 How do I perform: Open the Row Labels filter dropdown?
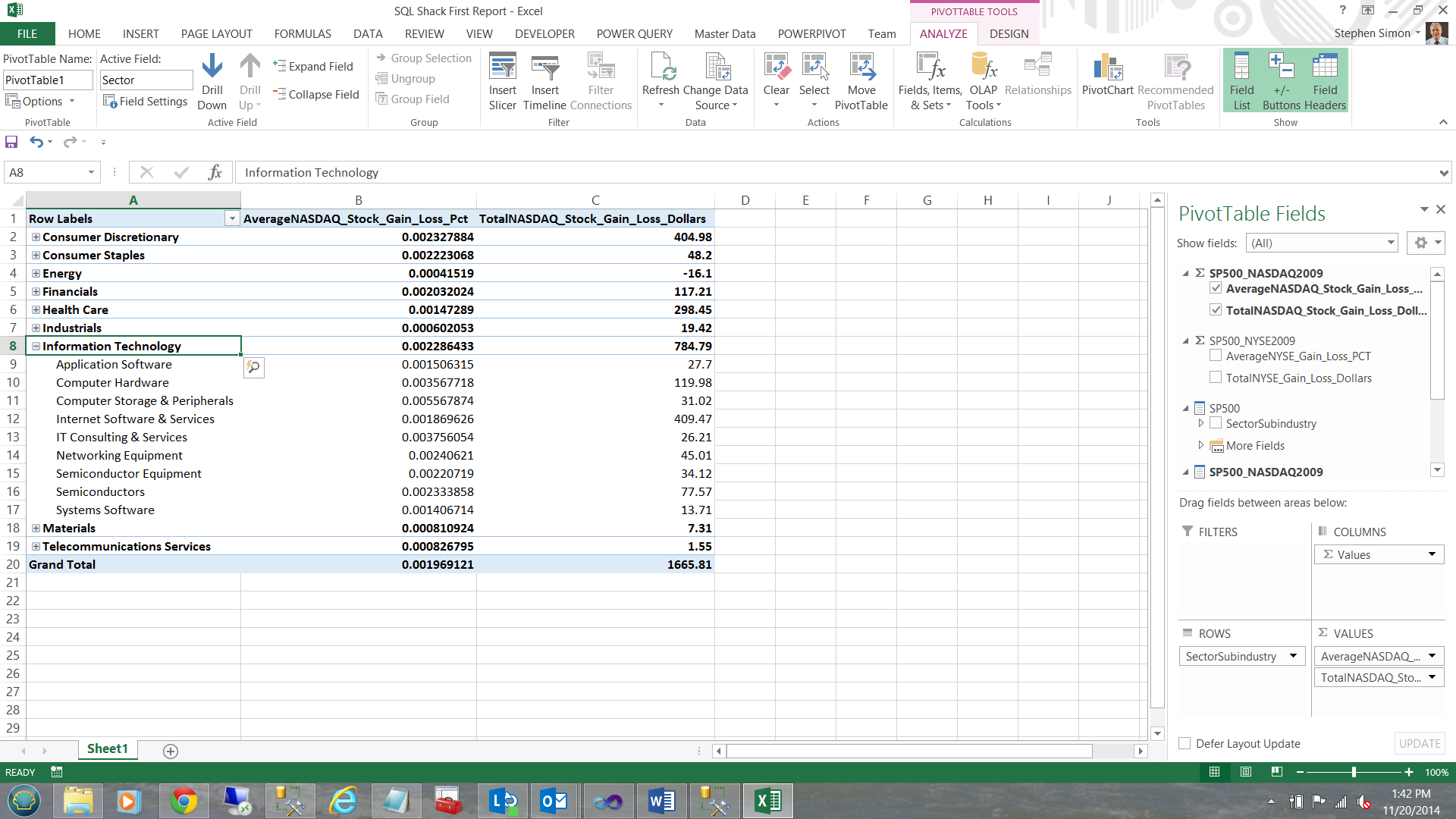pos(232,219)
